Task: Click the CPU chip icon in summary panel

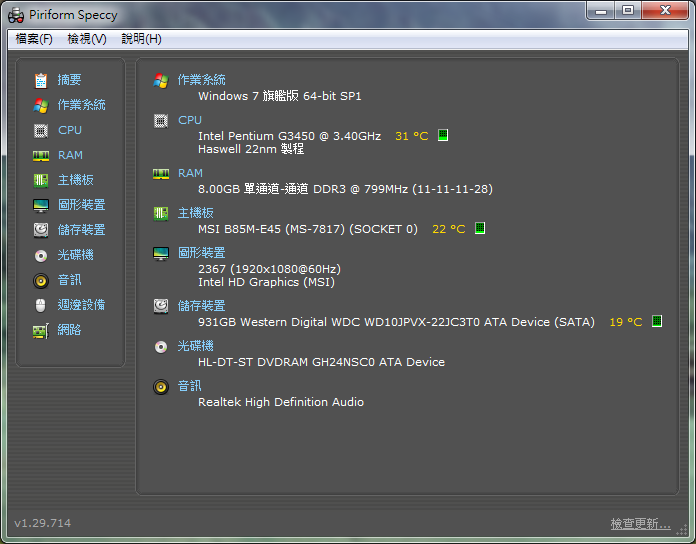Action: point(161,121)
